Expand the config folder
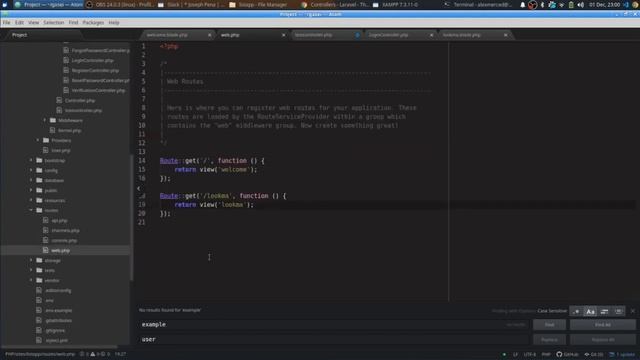Viewport: 640px width, 360px height. pos(31,170)
